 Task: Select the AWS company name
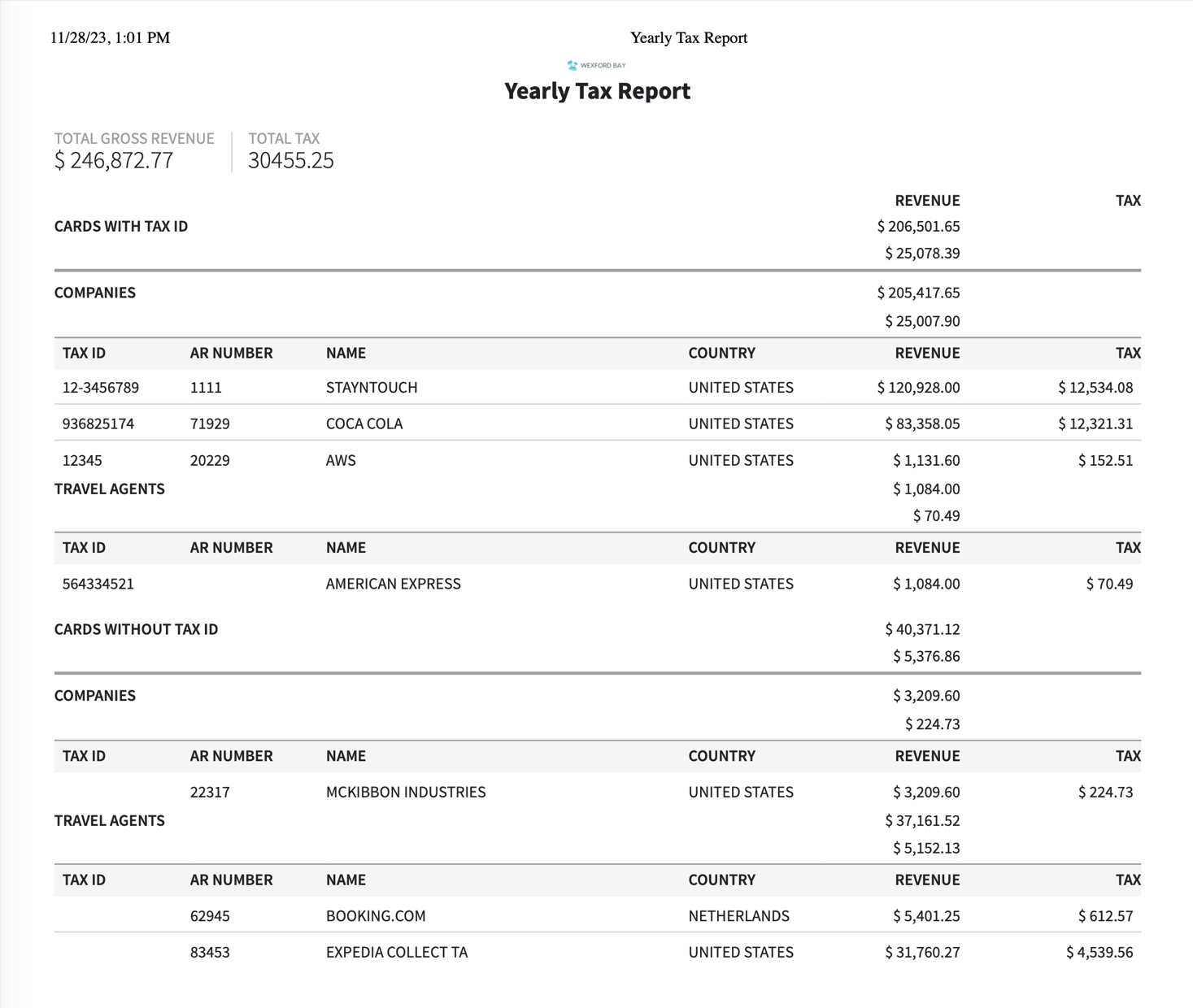(x=341, y=460)
